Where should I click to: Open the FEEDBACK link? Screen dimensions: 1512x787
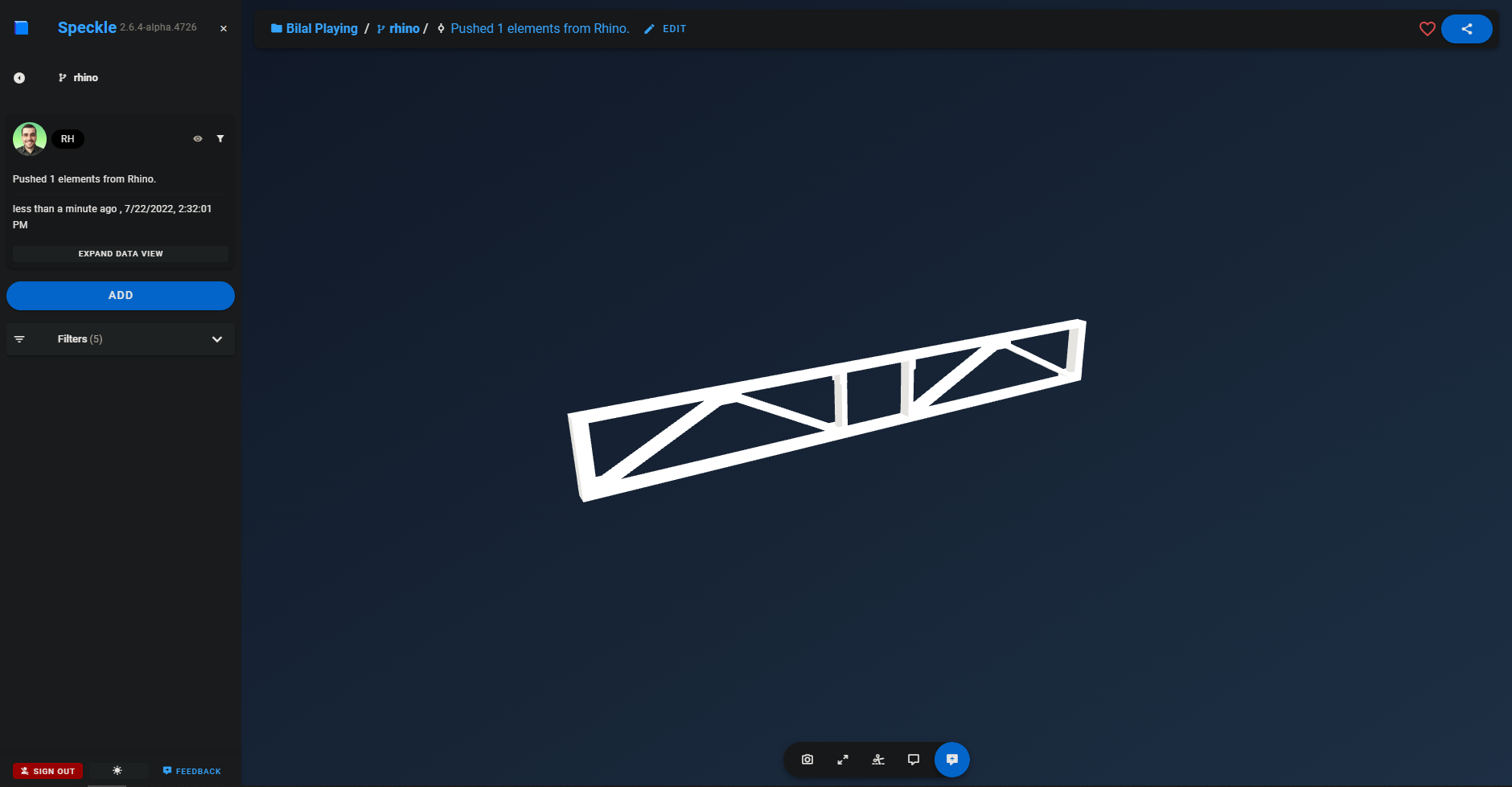click(x=191, y=770)
